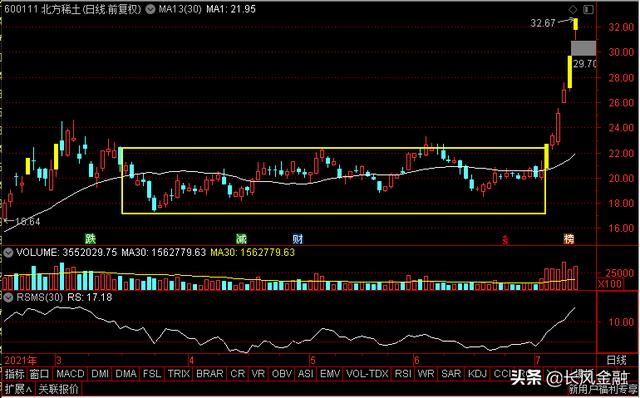Click the 榜 event marker
The width and height of the screenshot is (640, 398).
tap(569, 238)
